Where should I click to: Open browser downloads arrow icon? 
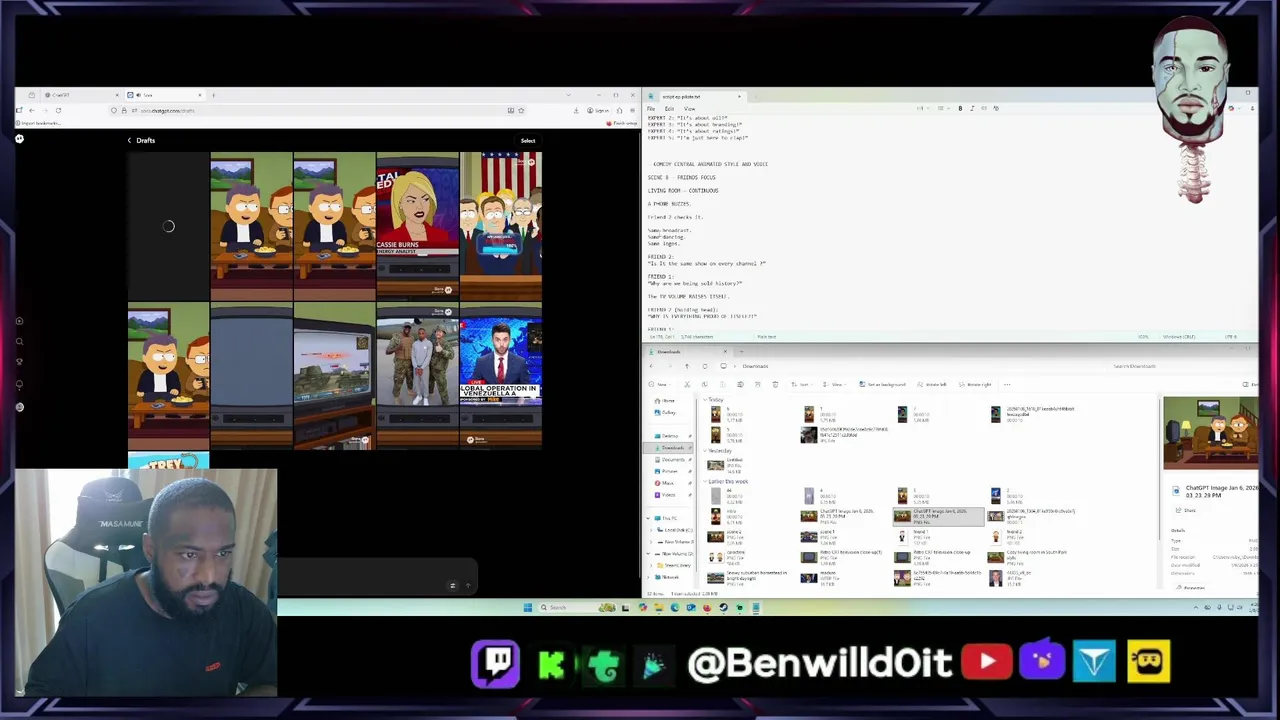(x=576, y=110)
